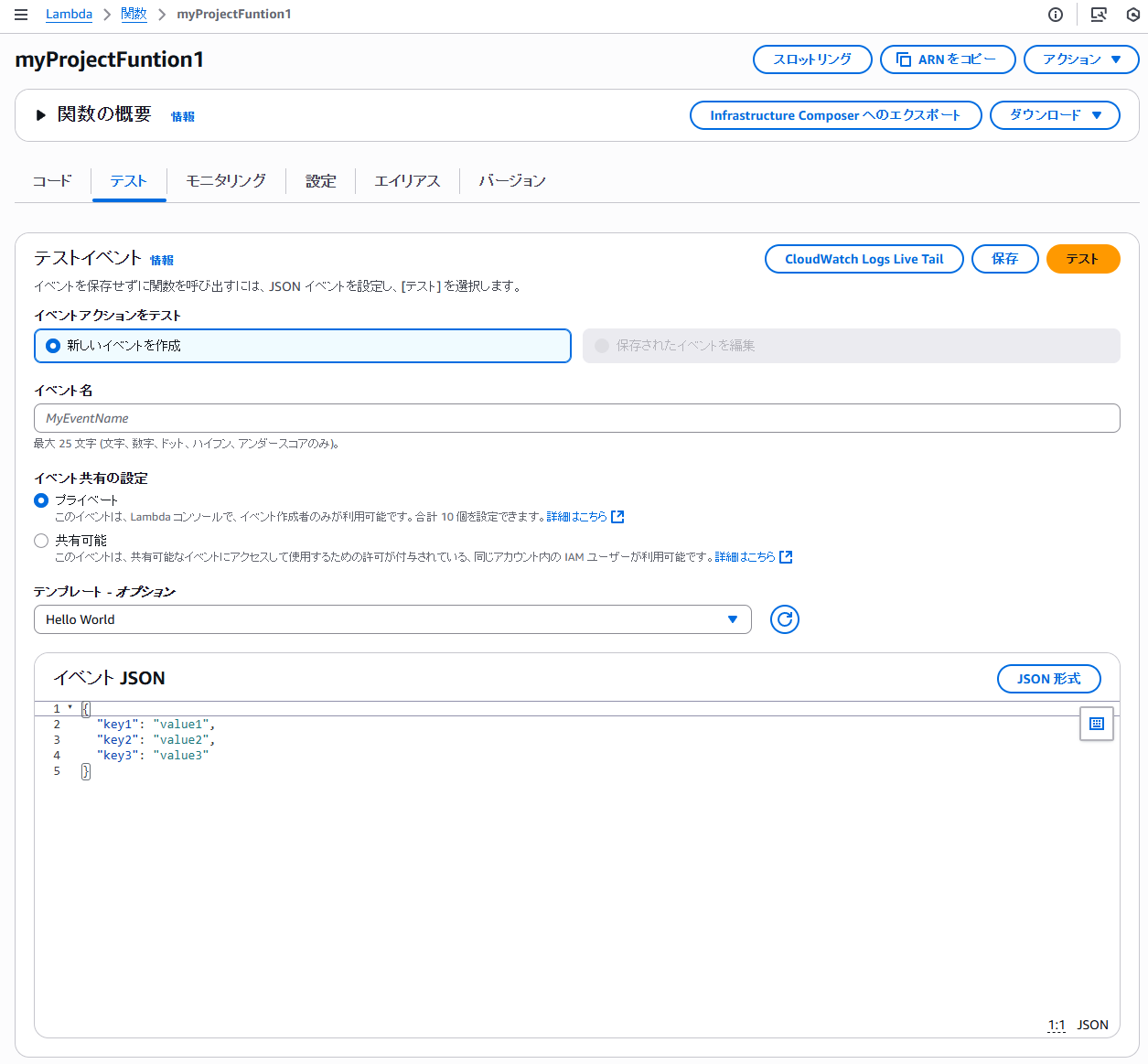Click the keyboard shortcuts icon in JSON editor
The width and height of the screenshot is (1148, 1064).
1097,724
